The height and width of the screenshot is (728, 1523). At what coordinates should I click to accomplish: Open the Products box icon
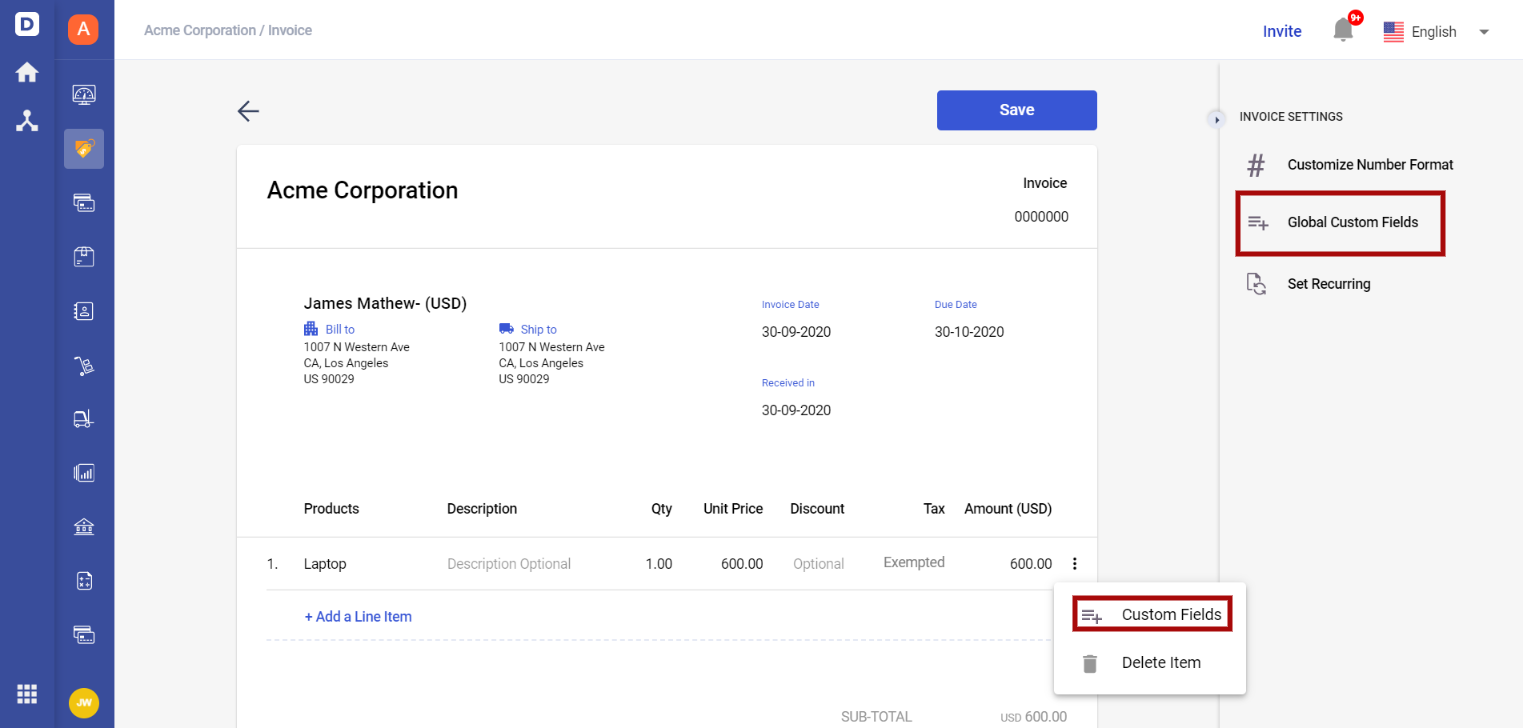pyautogui.click(x=84, y=257)
